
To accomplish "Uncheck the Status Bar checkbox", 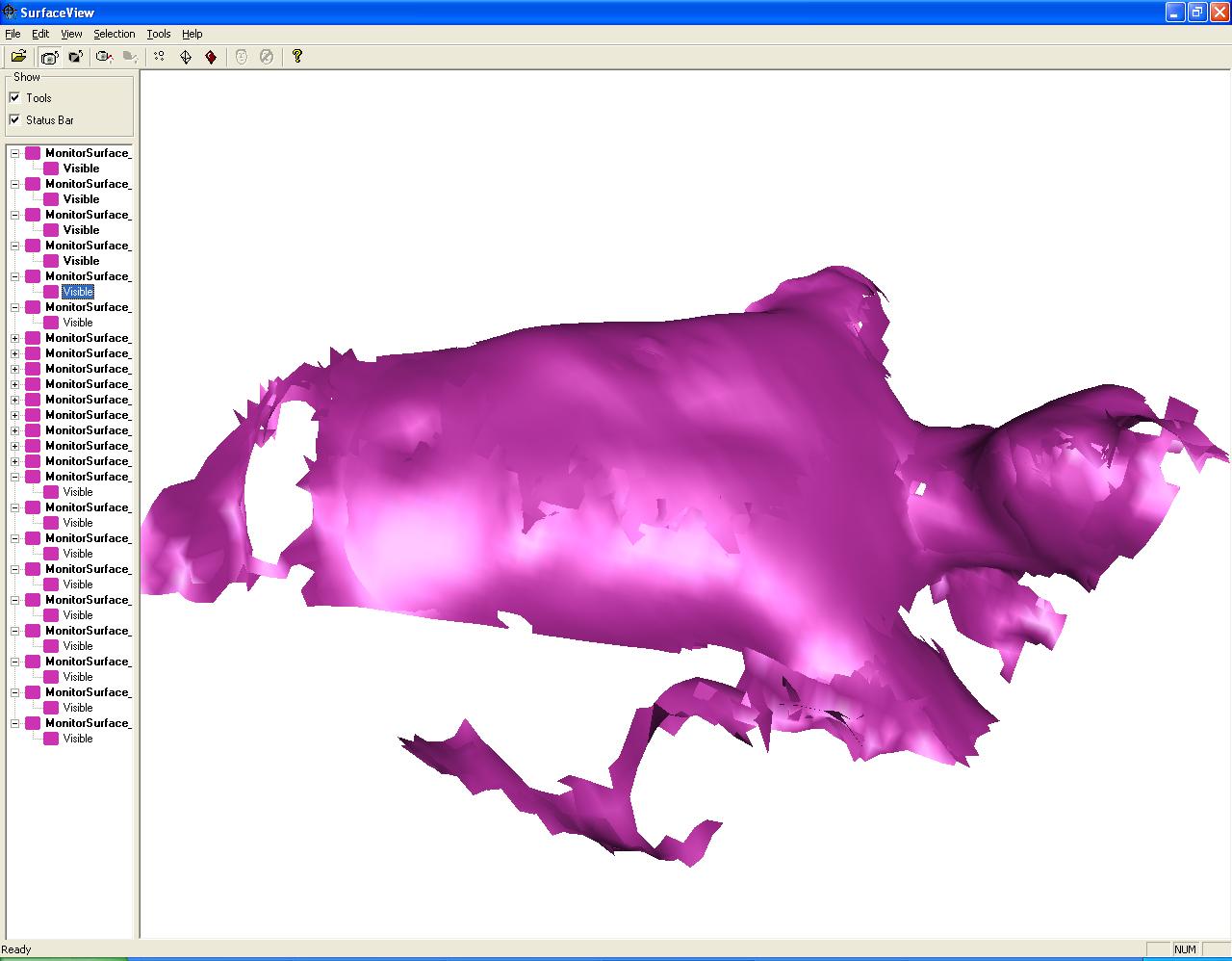I will click(14, 119).
